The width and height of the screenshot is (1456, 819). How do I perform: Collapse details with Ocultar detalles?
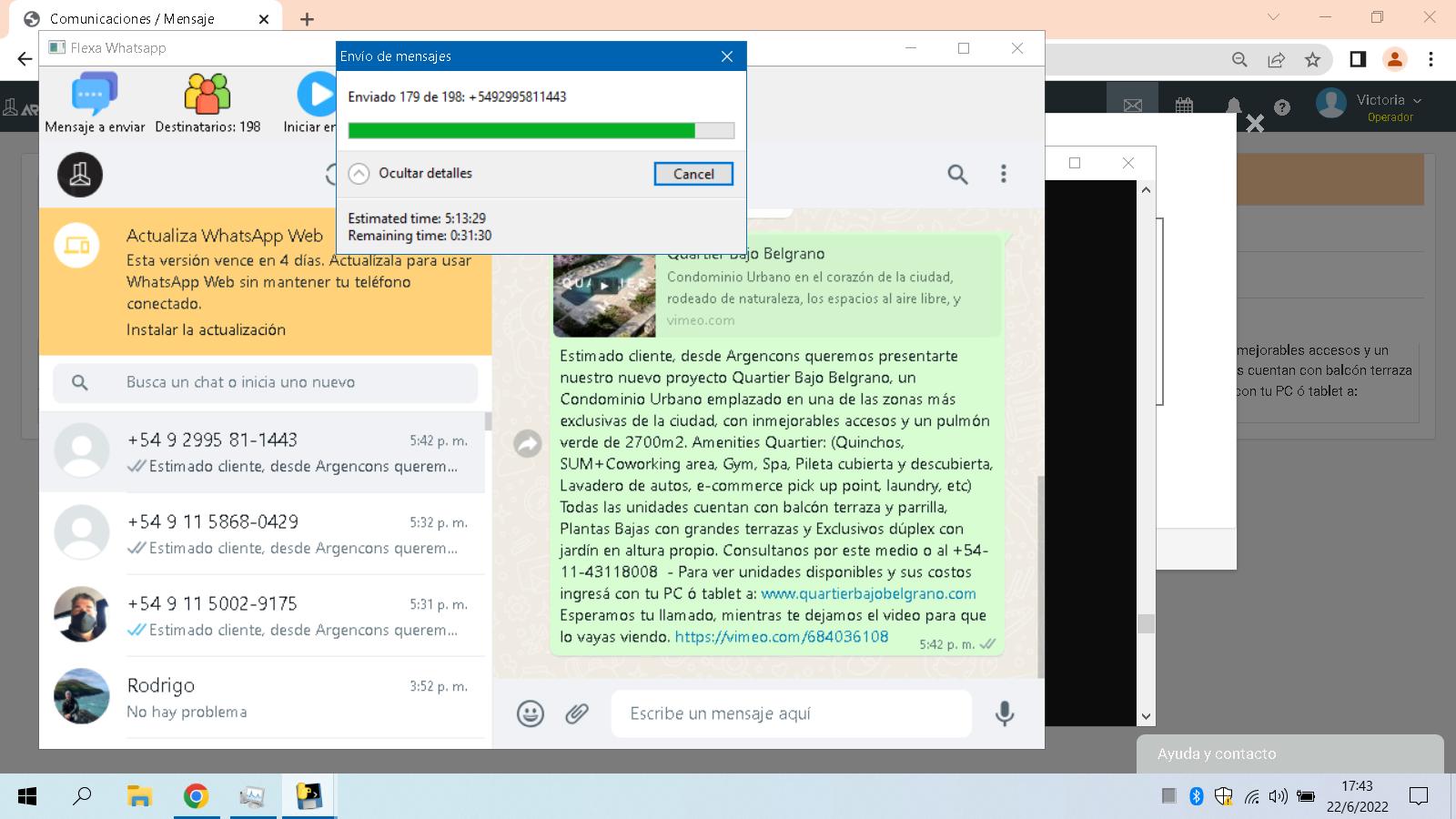click(x=410, y=173)
